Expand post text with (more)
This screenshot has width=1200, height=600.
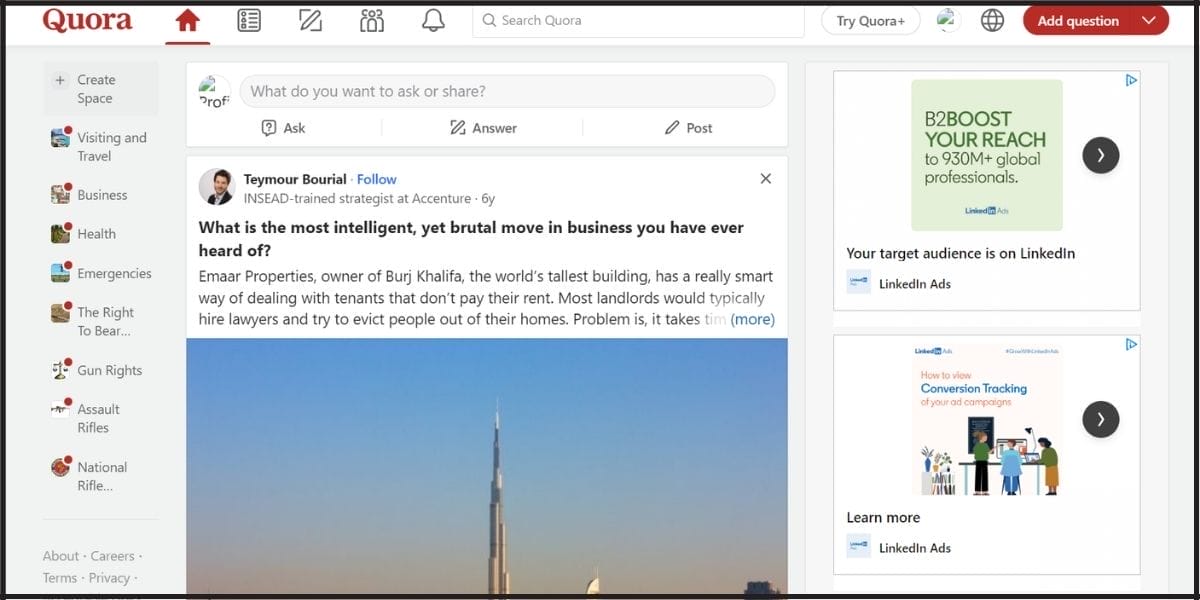click(752, 319)
